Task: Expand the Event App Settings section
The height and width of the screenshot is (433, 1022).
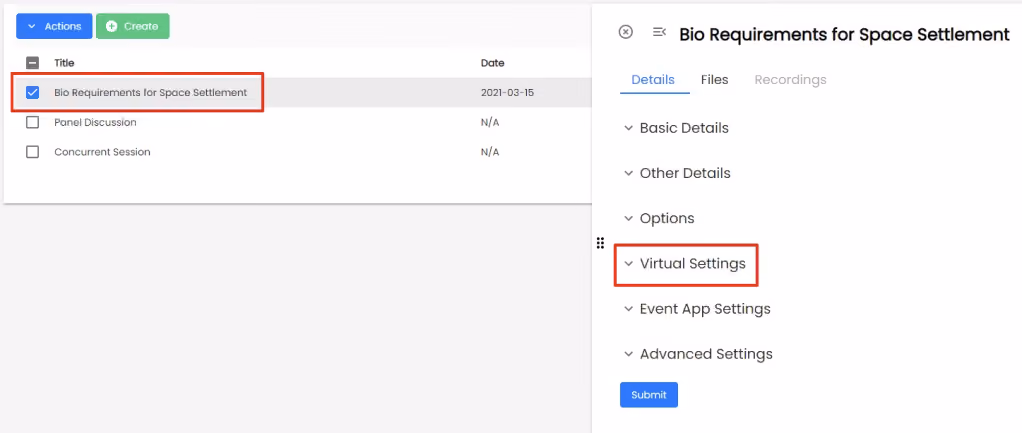Action: pos(697,308)
